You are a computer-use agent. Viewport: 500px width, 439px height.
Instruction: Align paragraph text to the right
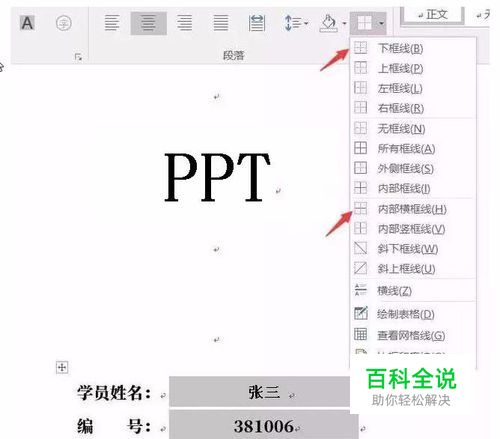tap(184, 23)
